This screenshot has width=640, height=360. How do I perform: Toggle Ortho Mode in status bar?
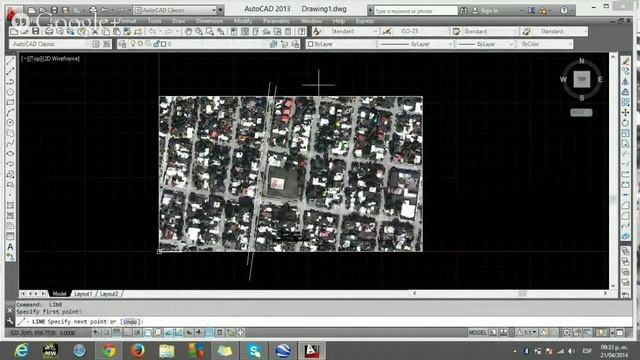pos(127,333)
